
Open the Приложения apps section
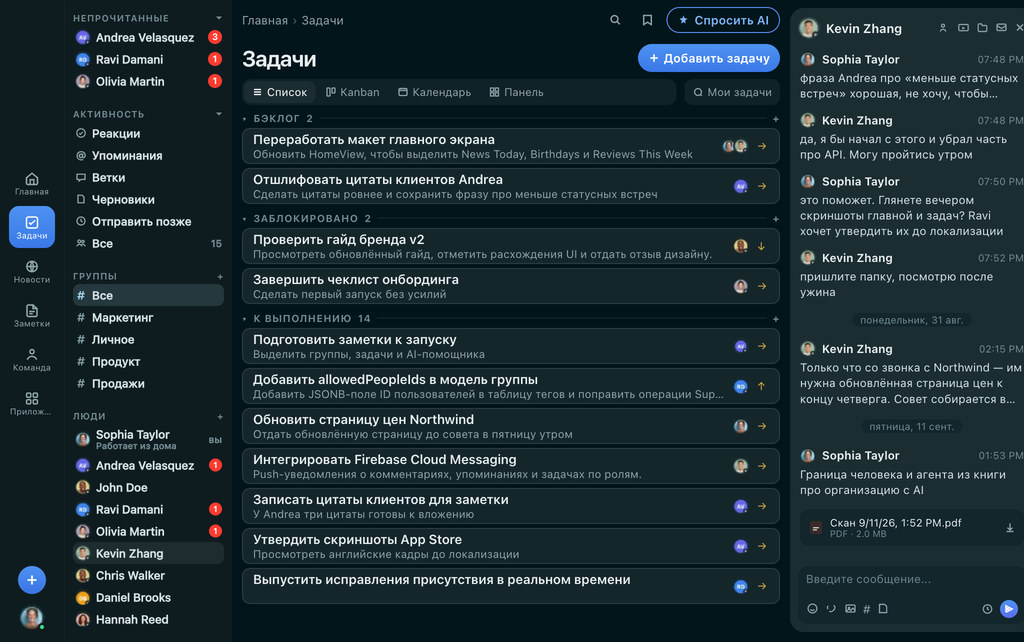[31, 404]
